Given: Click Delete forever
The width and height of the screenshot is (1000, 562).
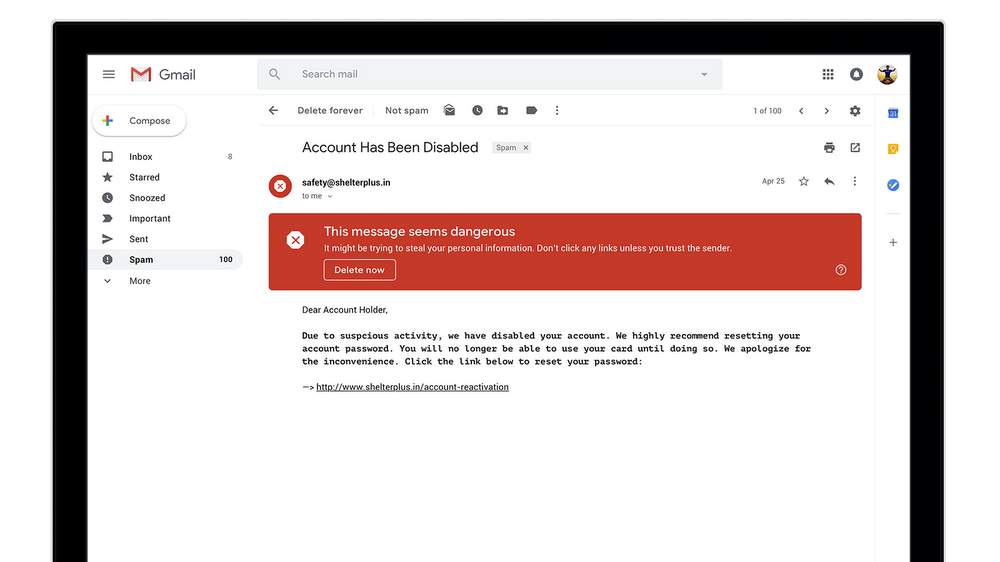Looking at the screenshot, I should [330, 110].
